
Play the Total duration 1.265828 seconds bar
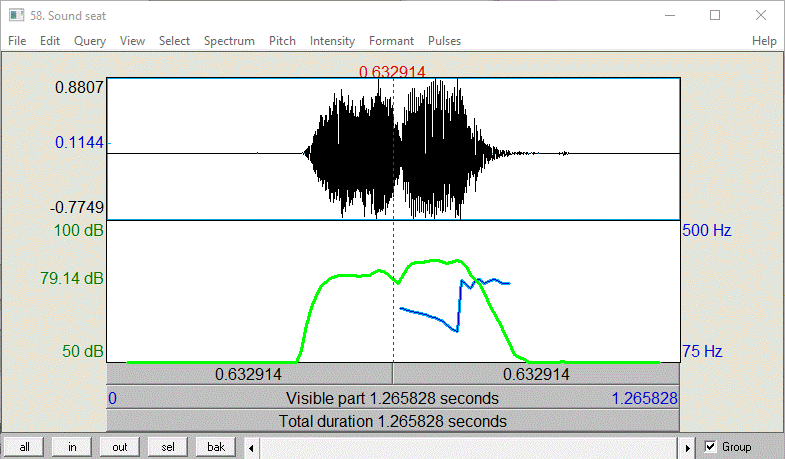(x=393, y=421)
